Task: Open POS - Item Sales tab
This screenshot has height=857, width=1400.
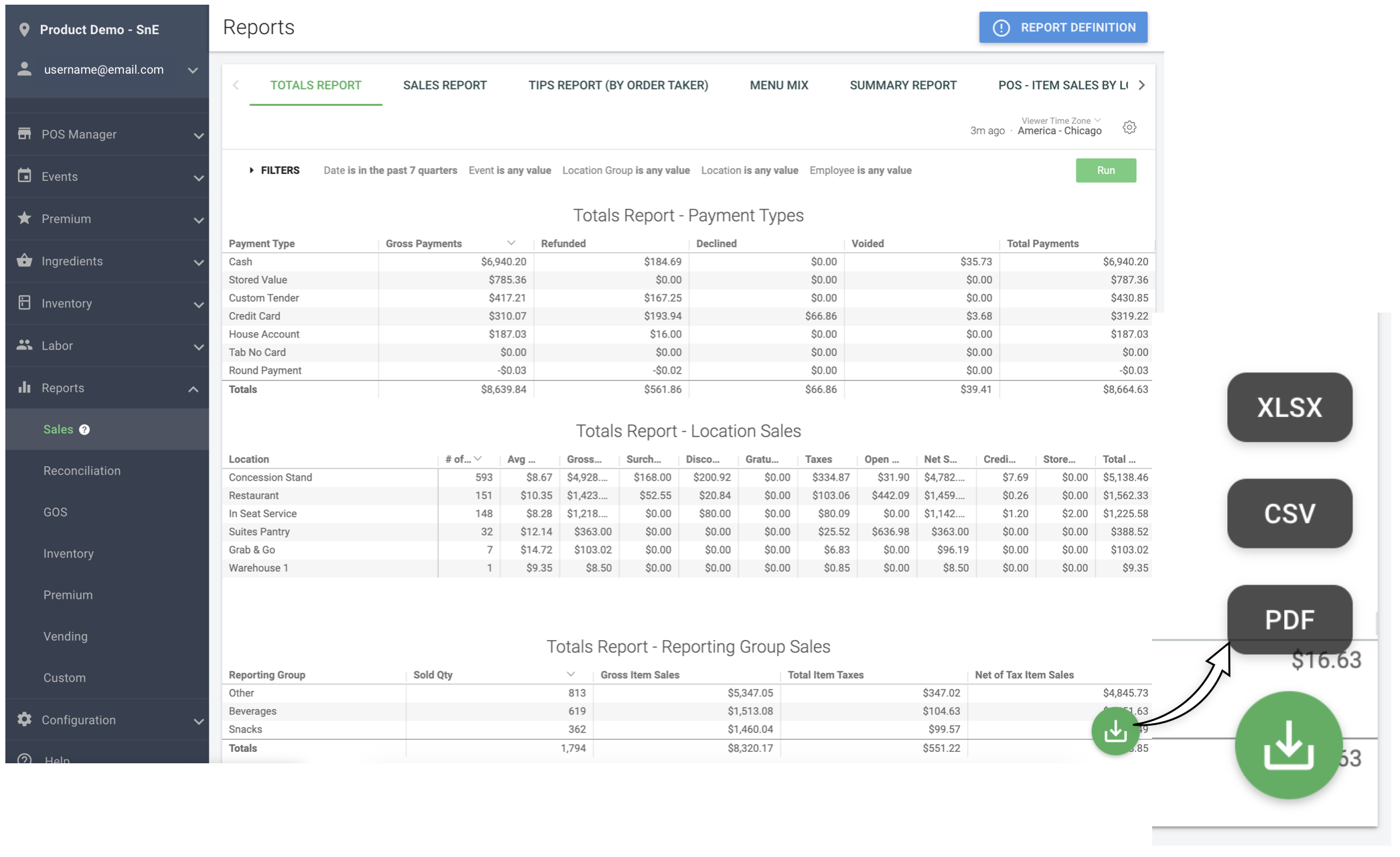Action: click(1063, 85)
